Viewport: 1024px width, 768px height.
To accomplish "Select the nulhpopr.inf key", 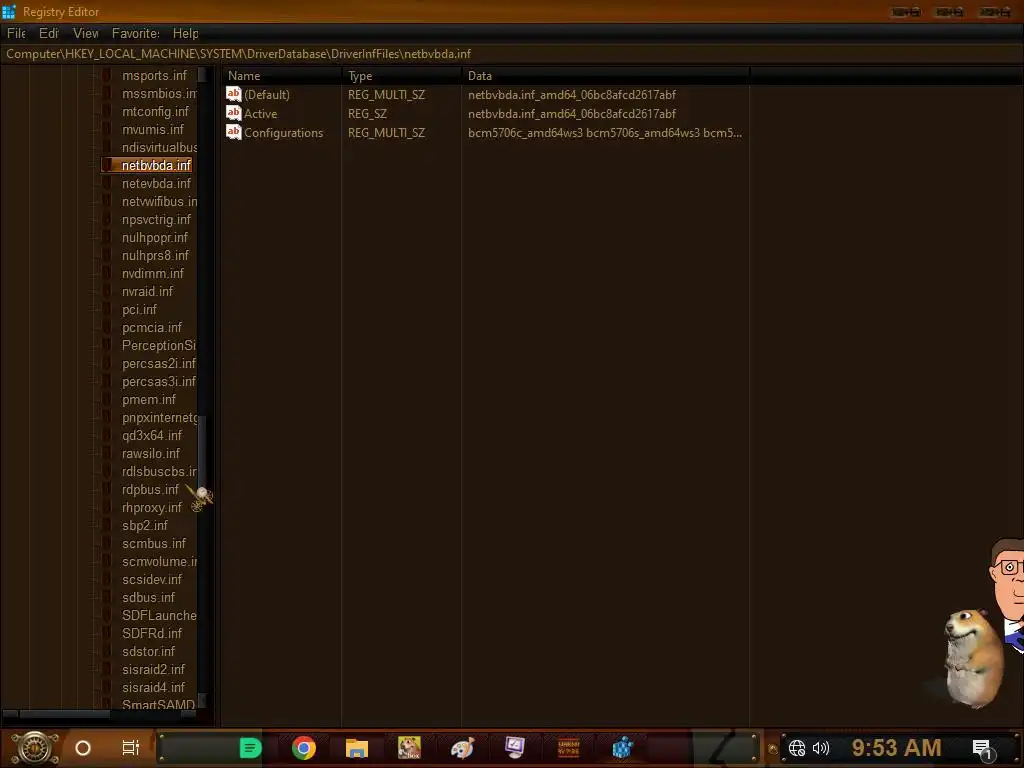I will coord(155,238).
